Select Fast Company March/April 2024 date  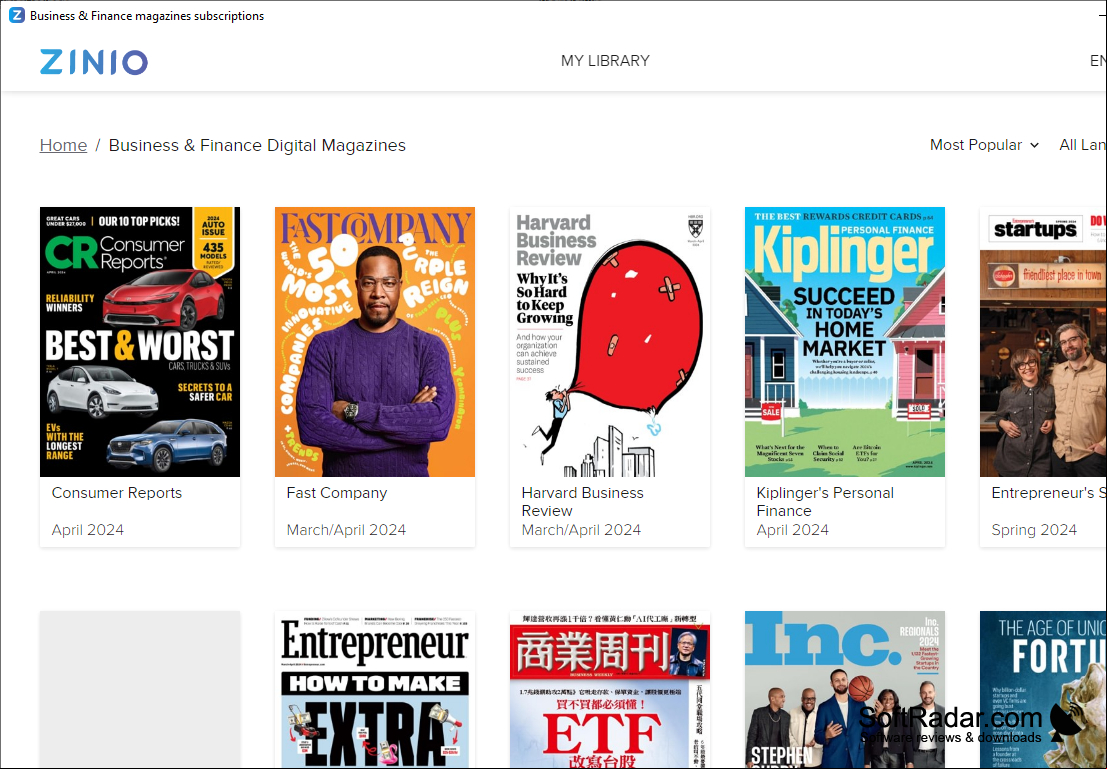click(346, 530)
